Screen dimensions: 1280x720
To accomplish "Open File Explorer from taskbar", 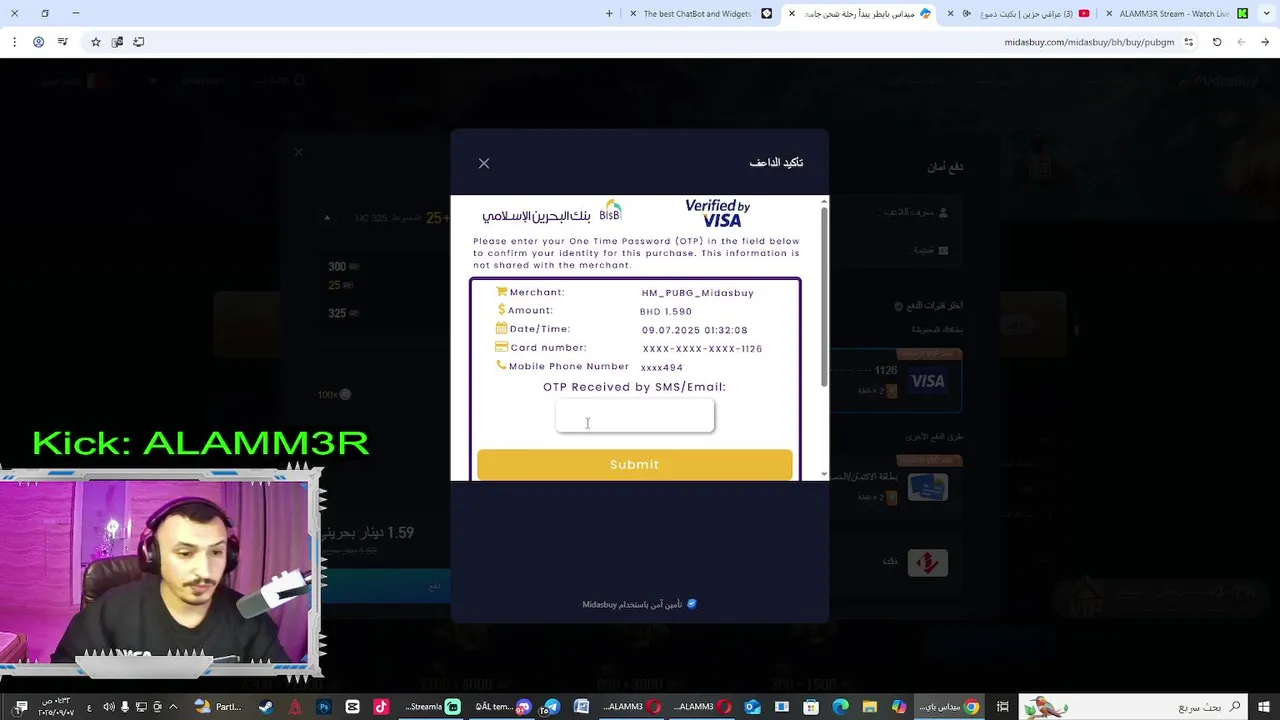I will 869,707.
